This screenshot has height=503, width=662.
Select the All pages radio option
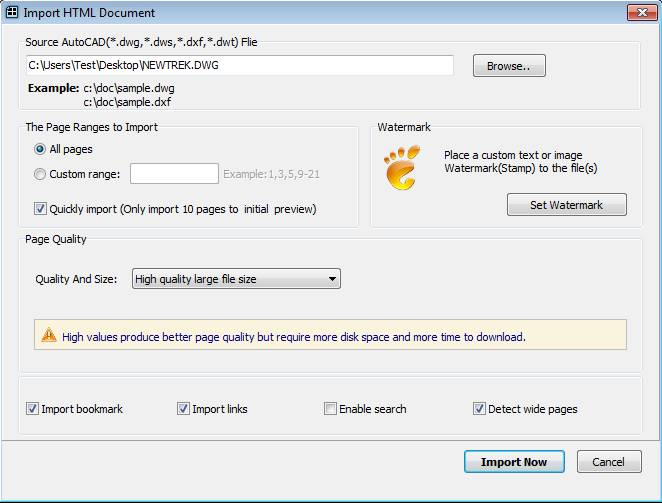[x=40, y=149]
